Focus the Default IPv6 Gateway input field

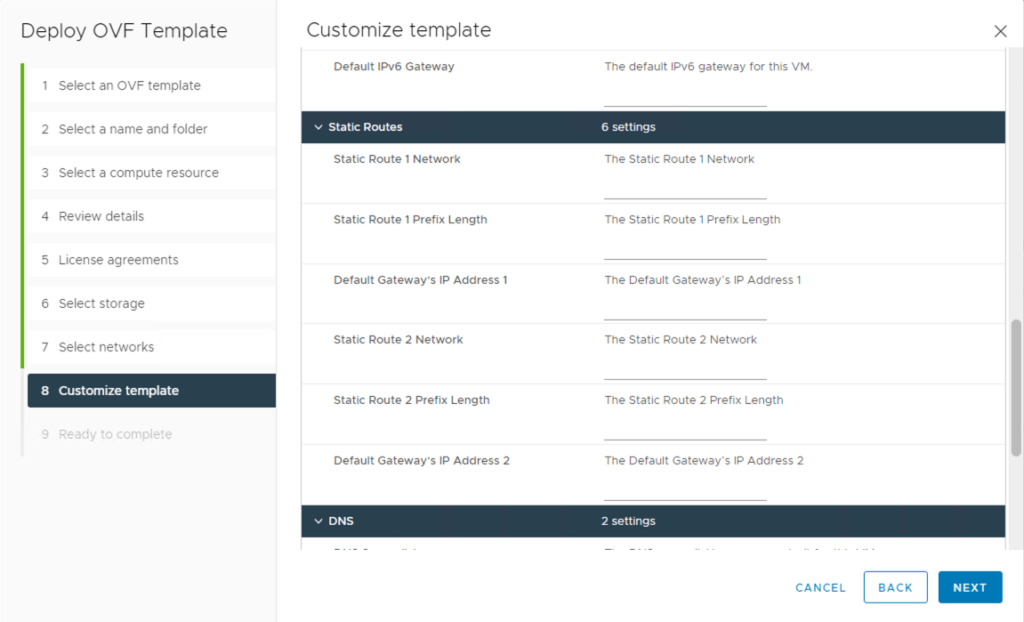pos(685,96)
